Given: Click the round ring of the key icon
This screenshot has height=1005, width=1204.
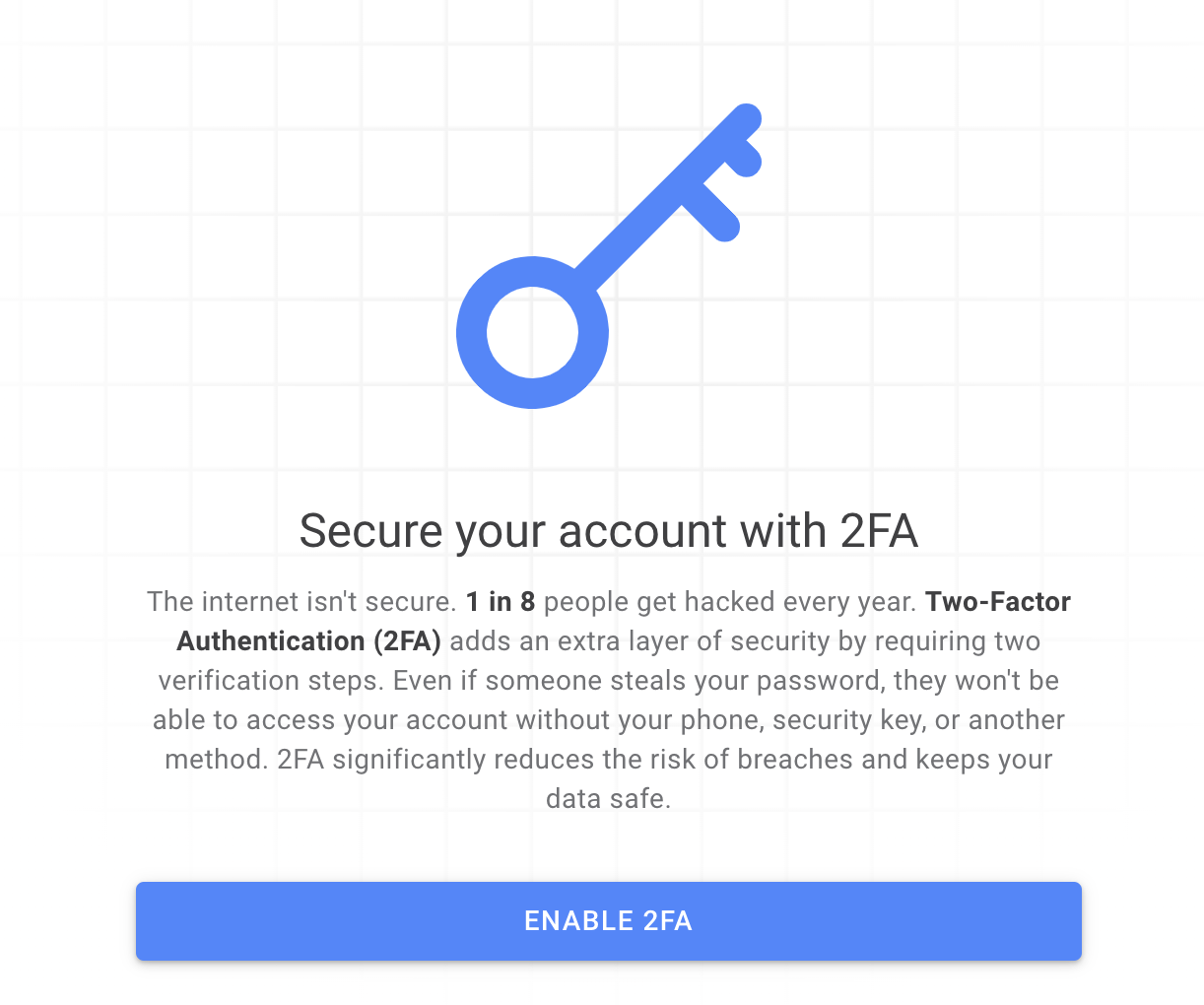Looking at the screenshot, I should [532, 332].
